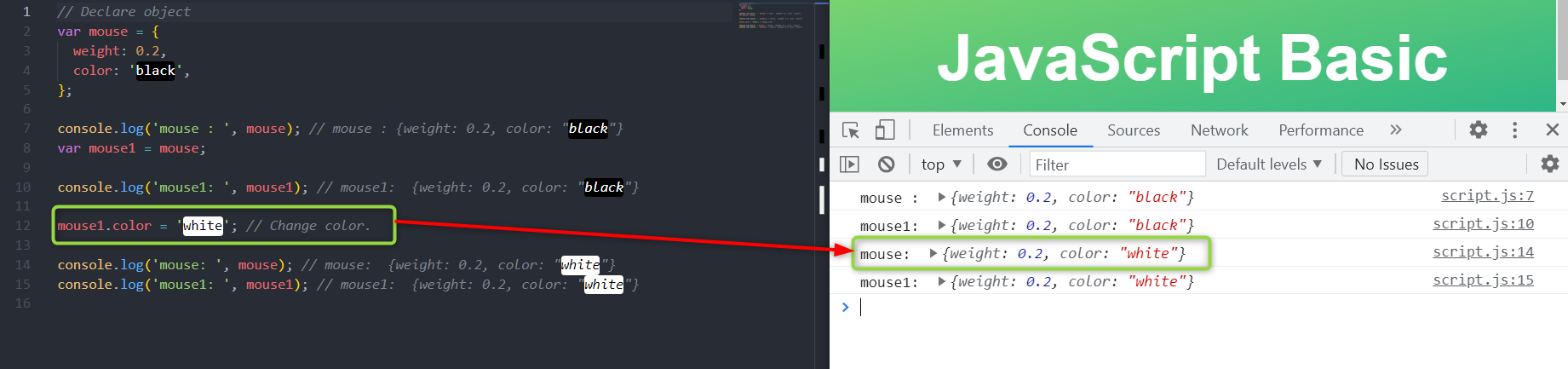Open the Default levels dropdown
The width and height of the screenshot is (1568, 369).
tap(1268, 164)
